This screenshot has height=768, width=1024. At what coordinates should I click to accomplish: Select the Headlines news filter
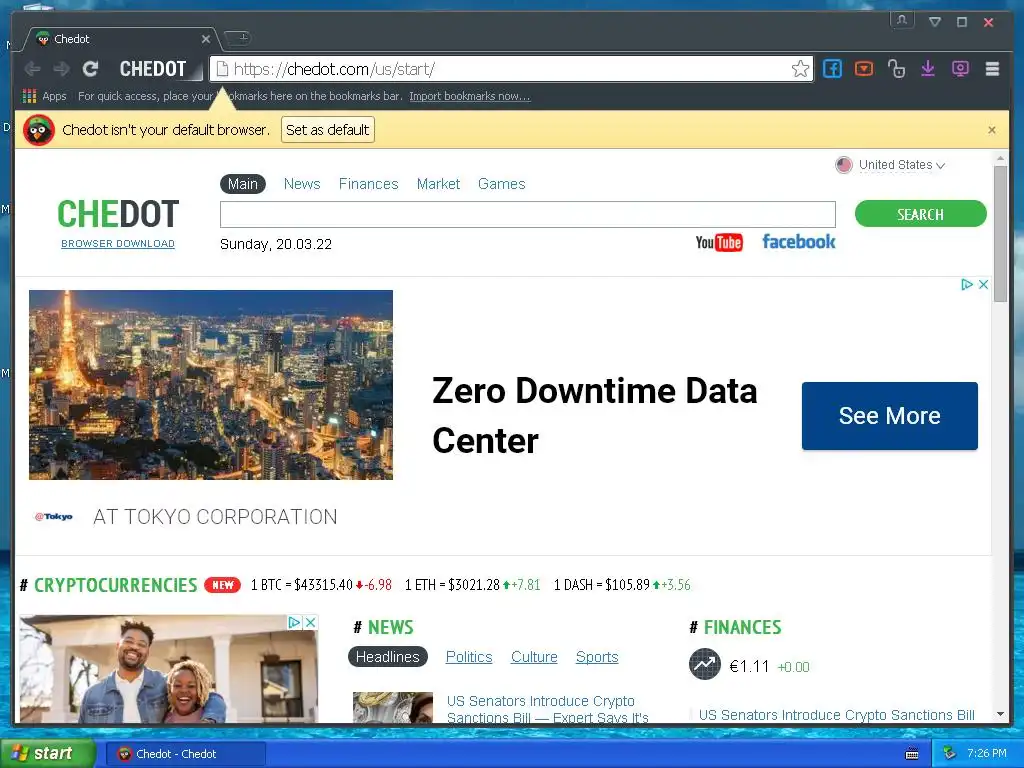[388, 657]
